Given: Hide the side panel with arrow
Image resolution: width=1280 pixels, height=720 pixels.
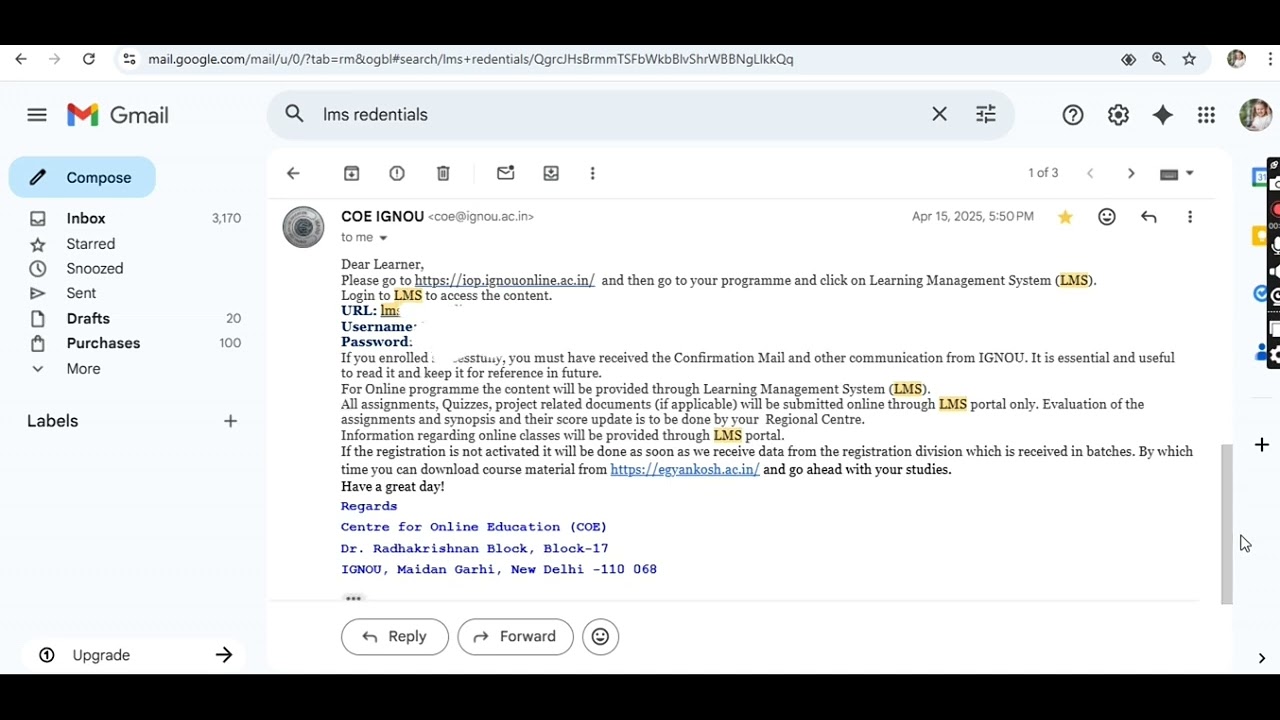Looking at the screenshot, I should point(1262,658).
